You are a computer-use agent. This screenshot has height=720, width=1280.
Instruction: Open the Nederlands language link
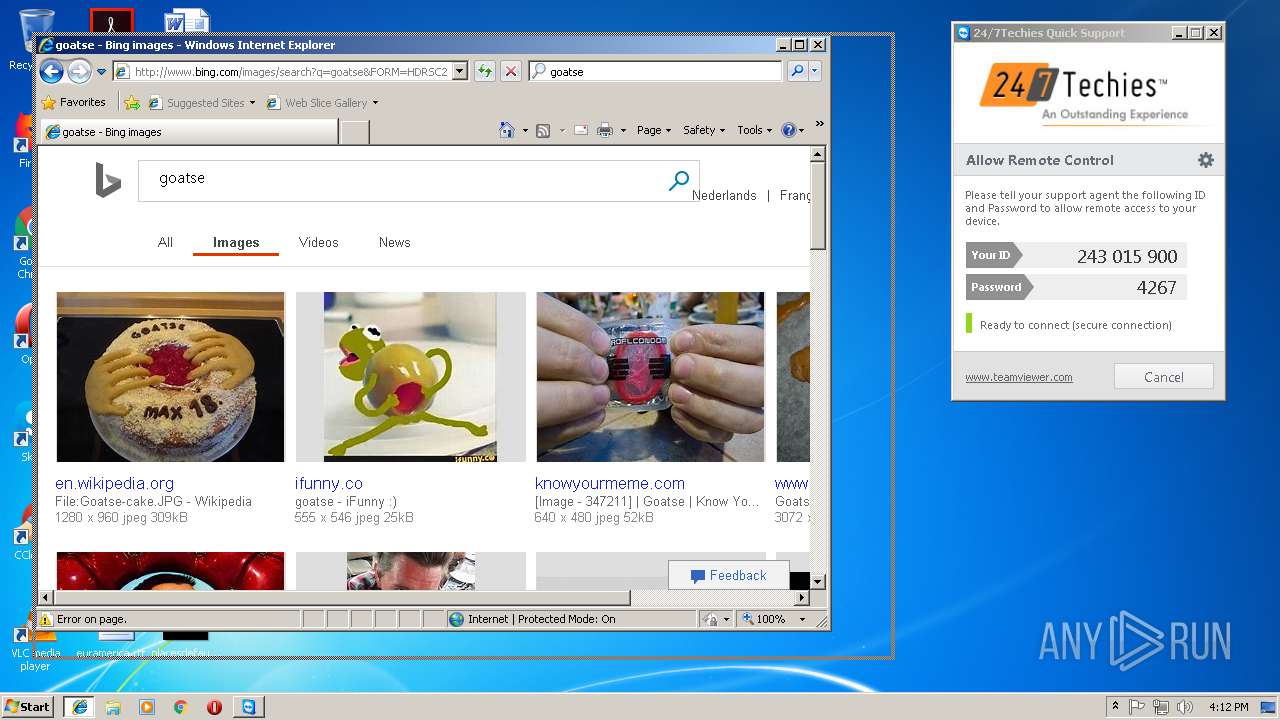[x=724, y=195]
